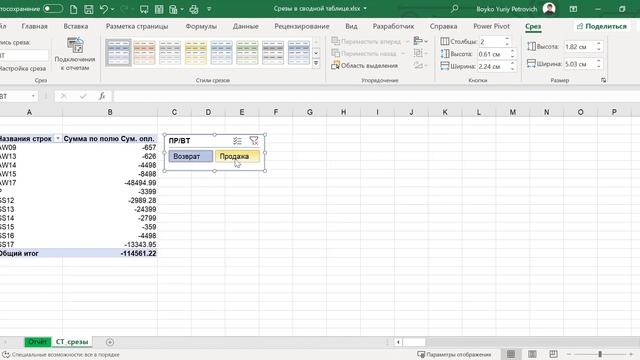Click the Общий итог cell
This screenshot has width=640, height=360.
coord(31,253)
